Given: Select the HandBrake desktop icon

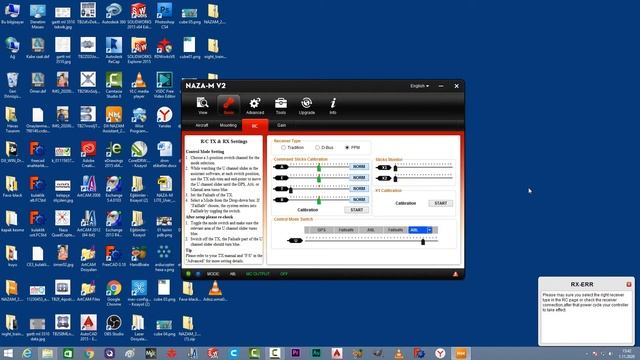Looking at the screenshot, I should 139,256.
